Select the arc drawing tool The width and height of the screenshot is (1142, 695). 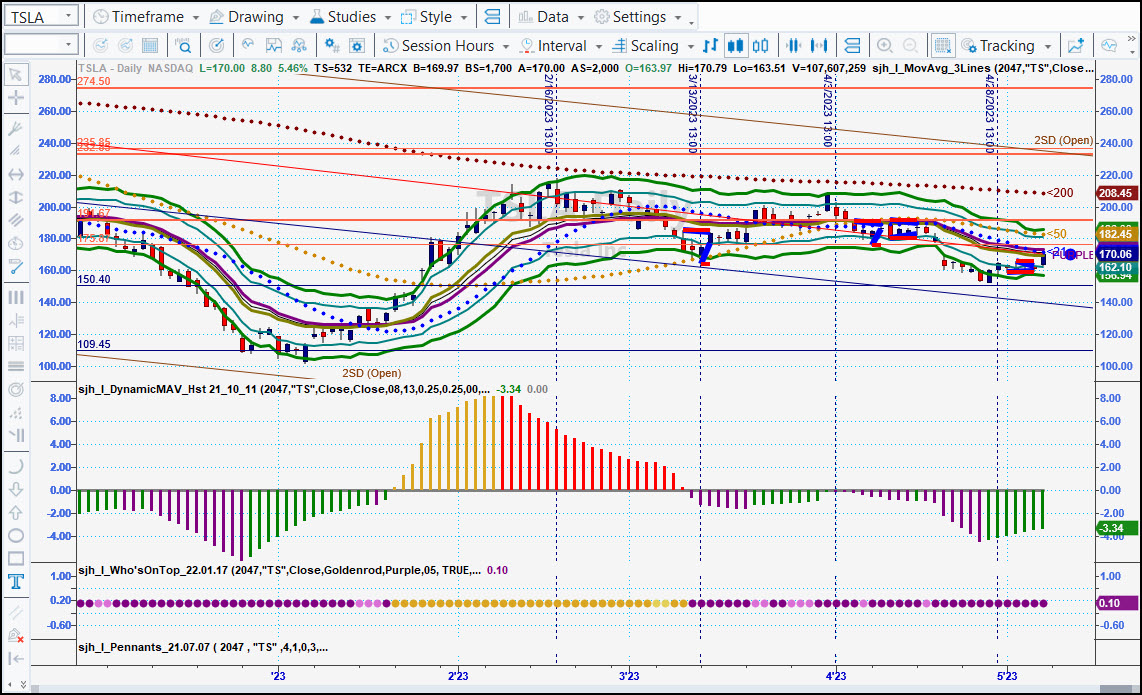pos(15,466)
